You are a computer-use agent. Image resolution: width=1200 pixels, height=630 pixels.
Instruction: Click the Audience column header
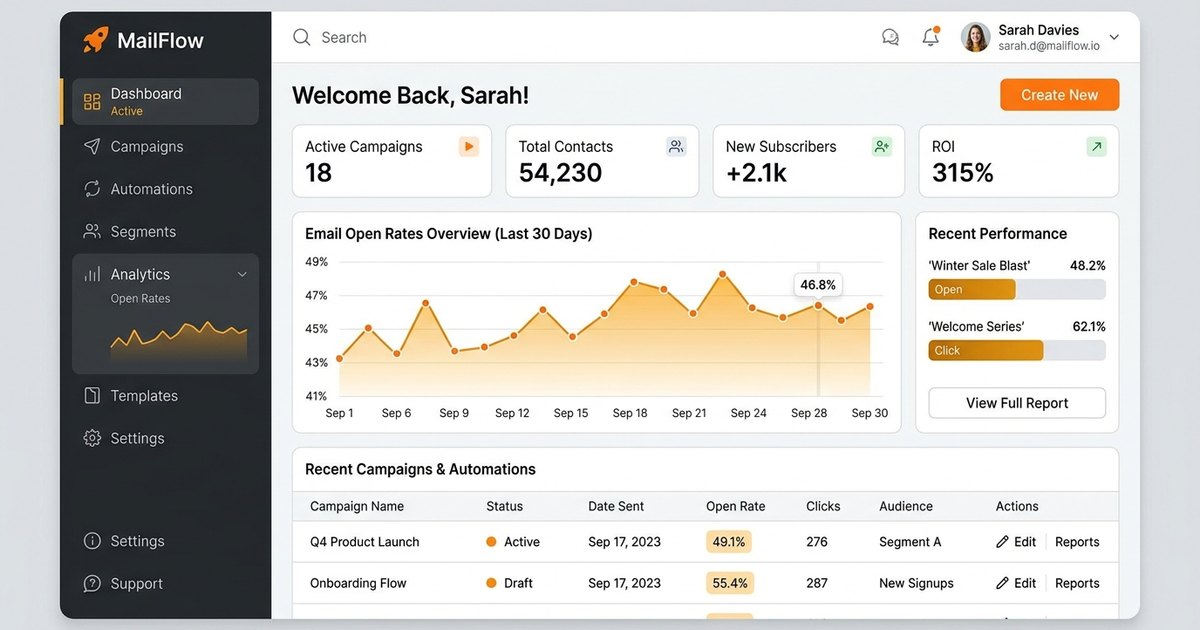click(906, 506)
